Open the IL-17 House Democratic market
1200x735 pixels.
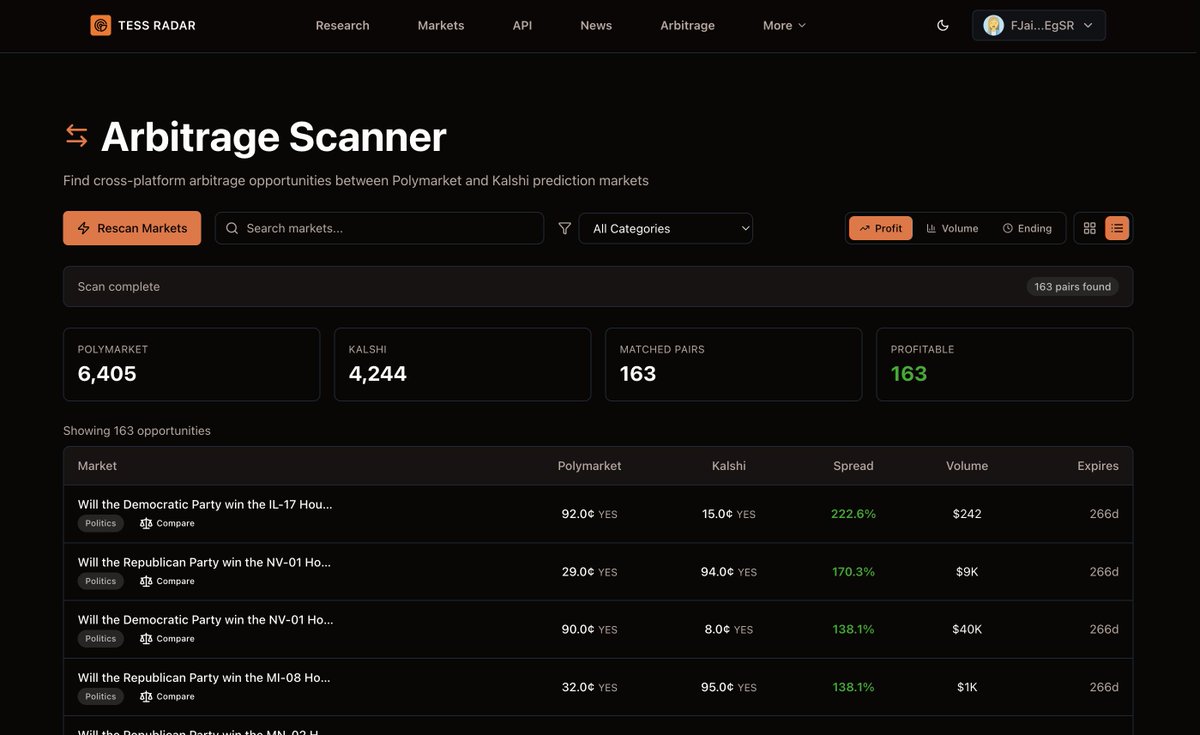pyautogui.click(x=205, y=504)
